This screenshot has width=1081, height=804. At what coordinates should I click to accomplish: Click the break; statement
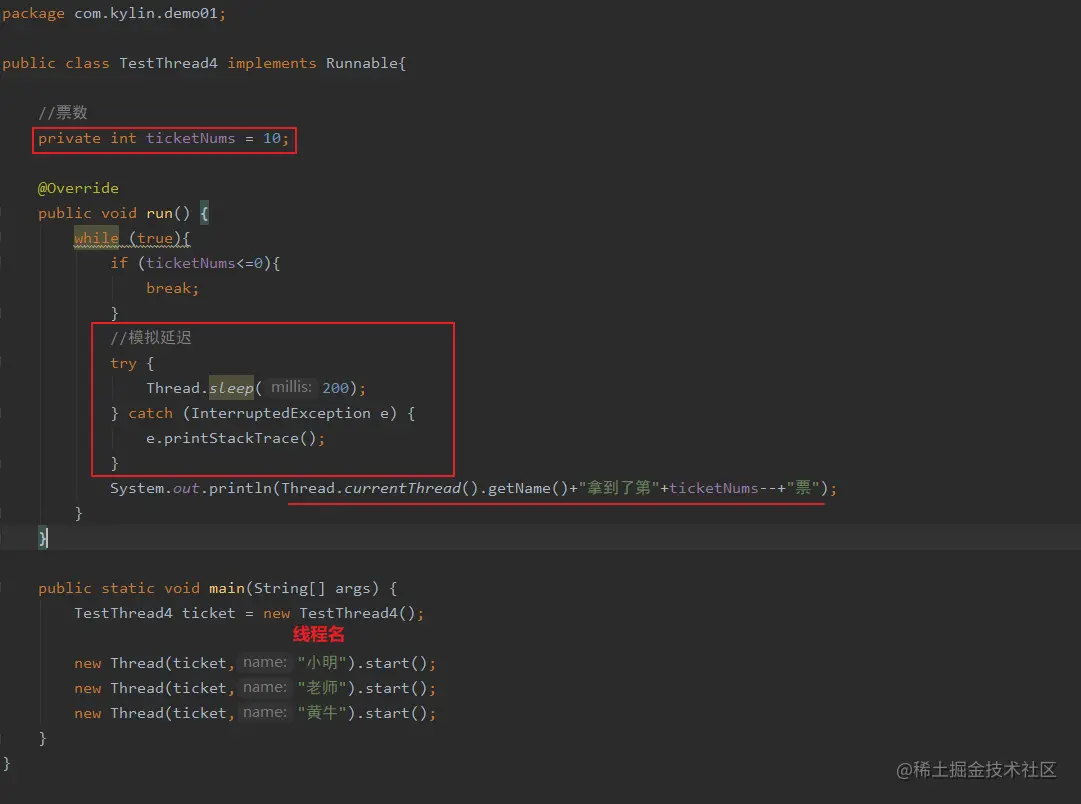pos(172,288)
